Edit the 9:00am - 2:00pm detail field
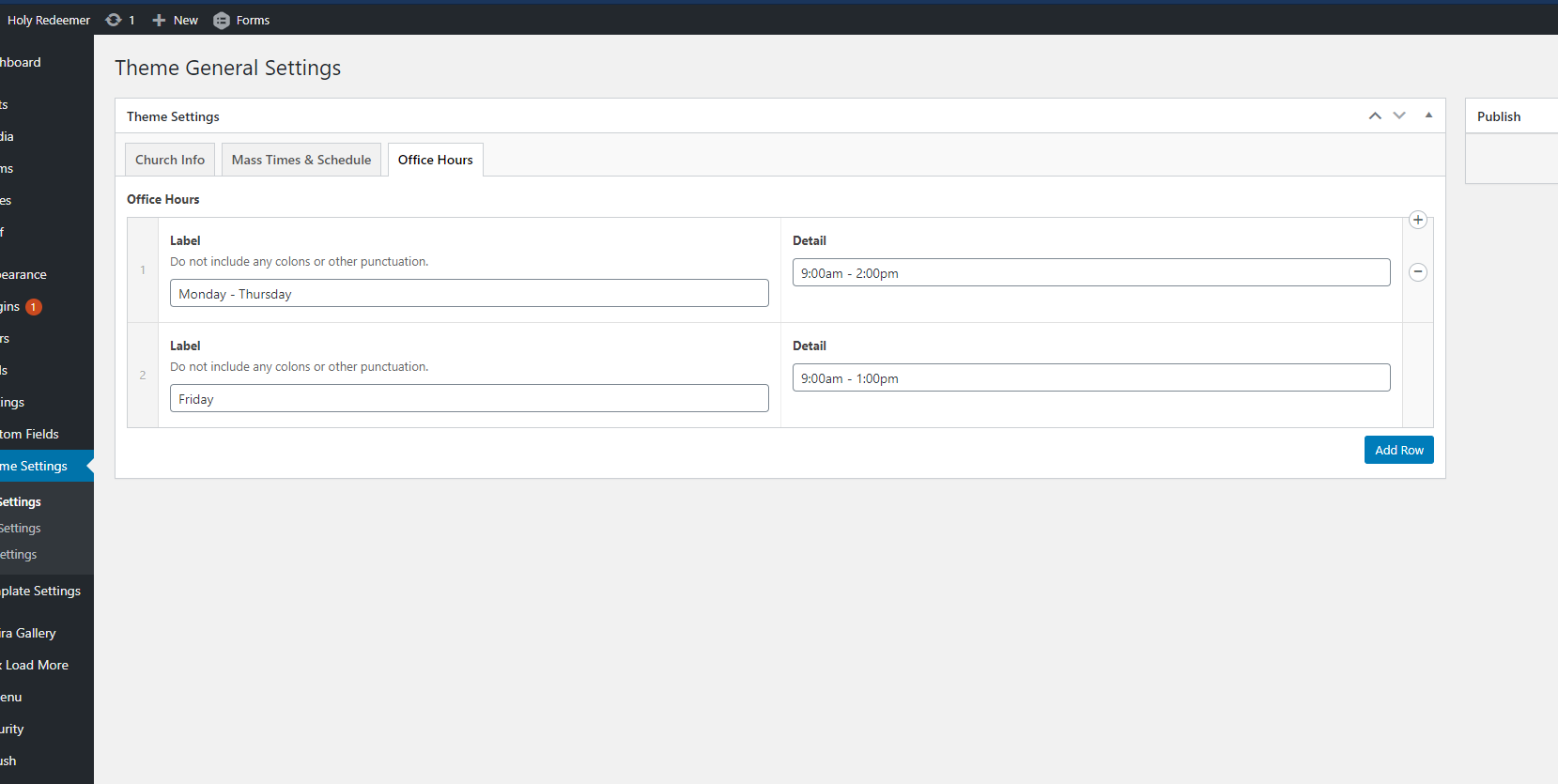Viewport: 1558px width, 784px height. click(x=1090, y=273)
